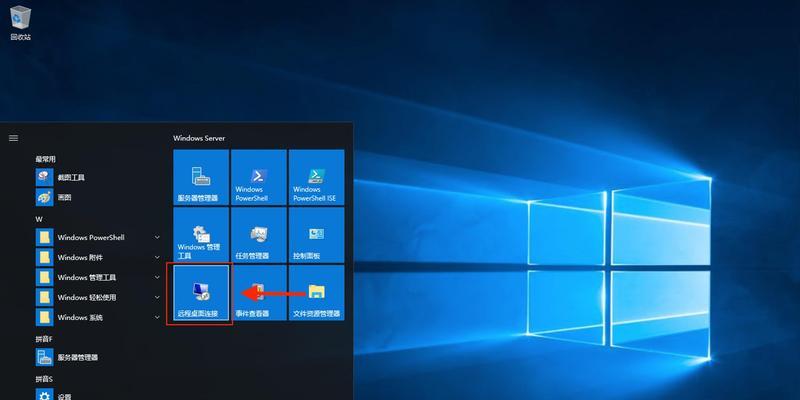Expand chevron beside Windows 管理工具 folder
This screenshot has height=400, width=800.
[x=157, y=277]
